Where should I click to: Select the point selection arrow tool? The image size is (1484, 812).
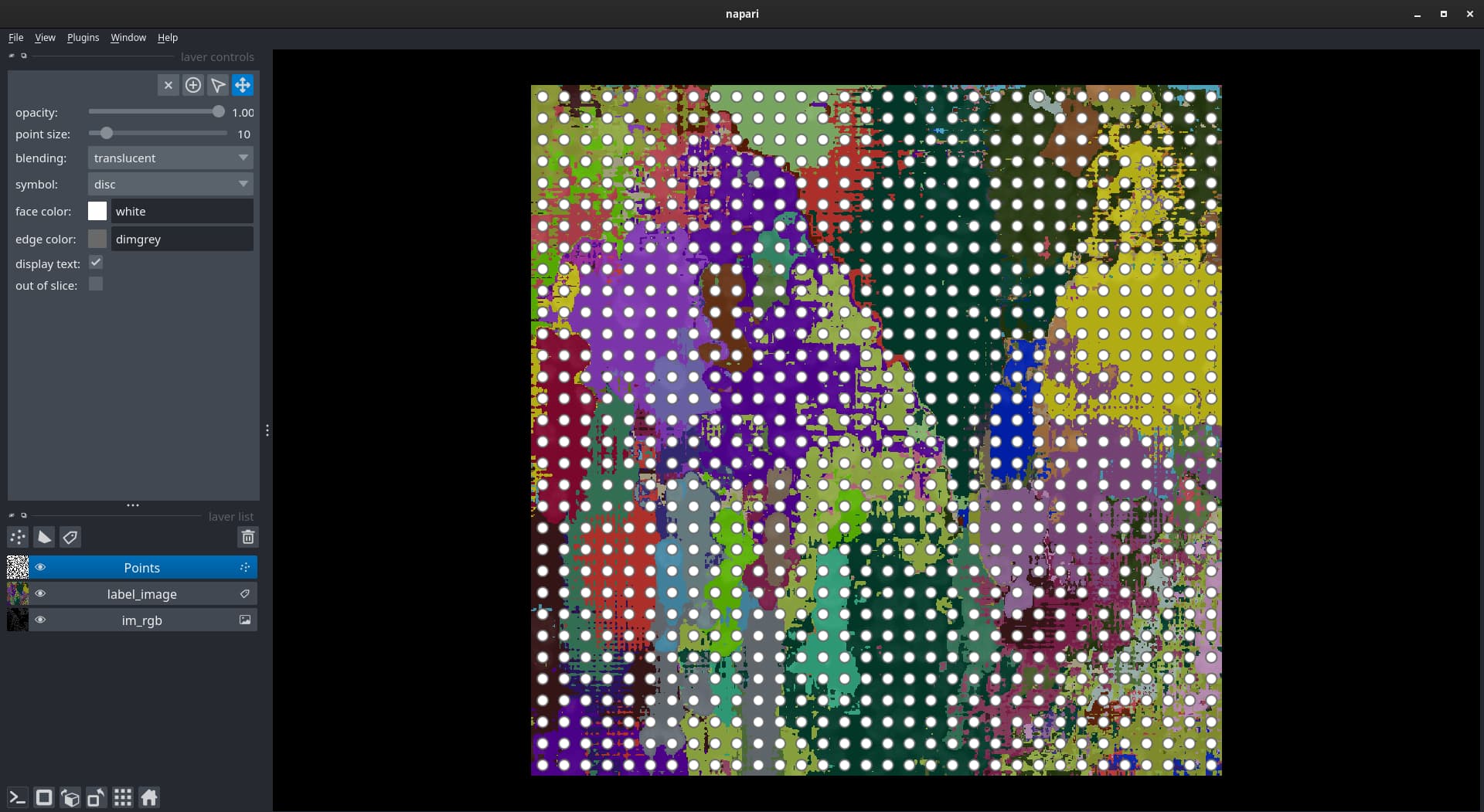point(217,85)
